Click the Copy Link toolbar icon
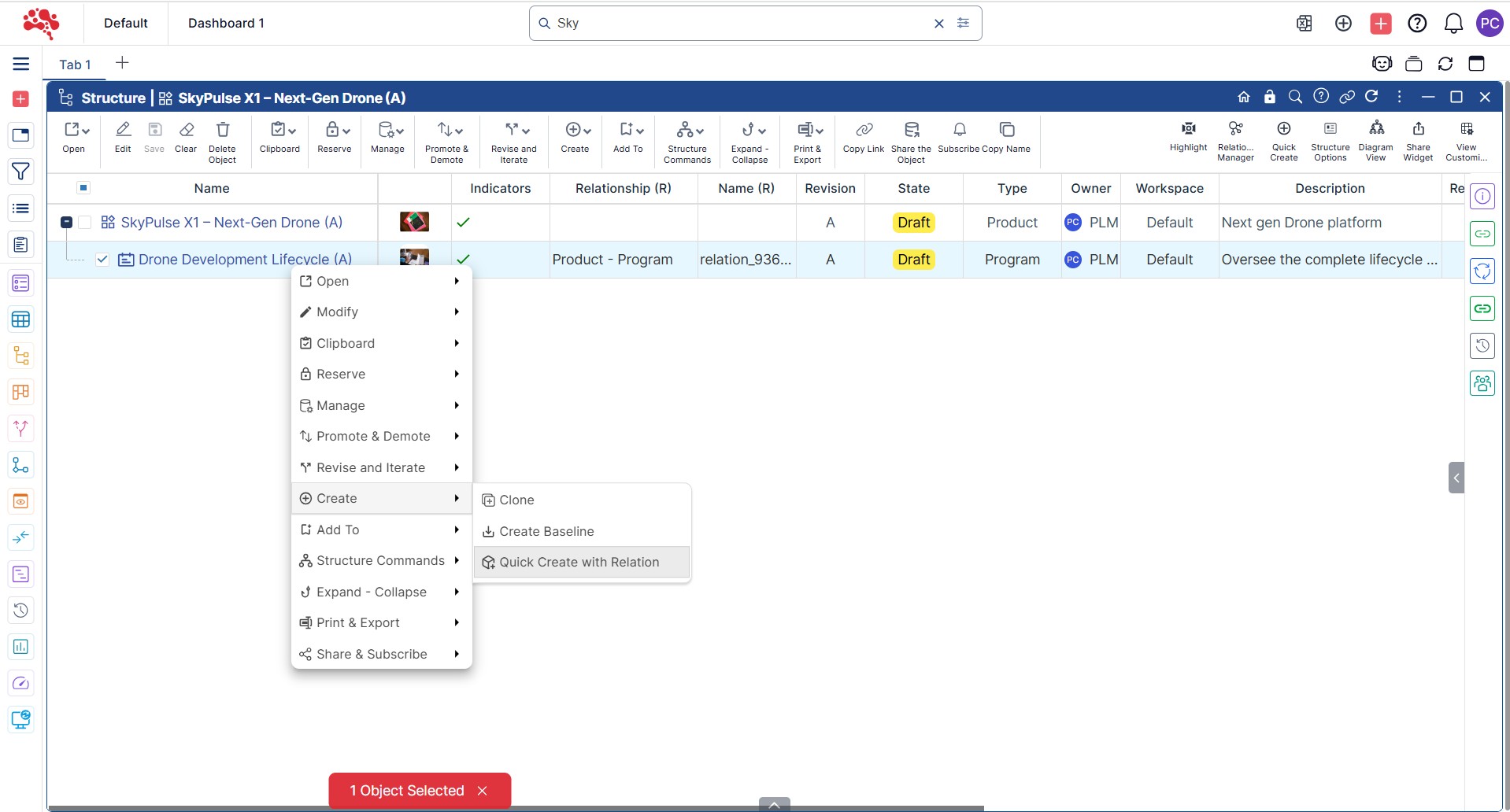This screenshot has width=1510, height=812. 864,131
